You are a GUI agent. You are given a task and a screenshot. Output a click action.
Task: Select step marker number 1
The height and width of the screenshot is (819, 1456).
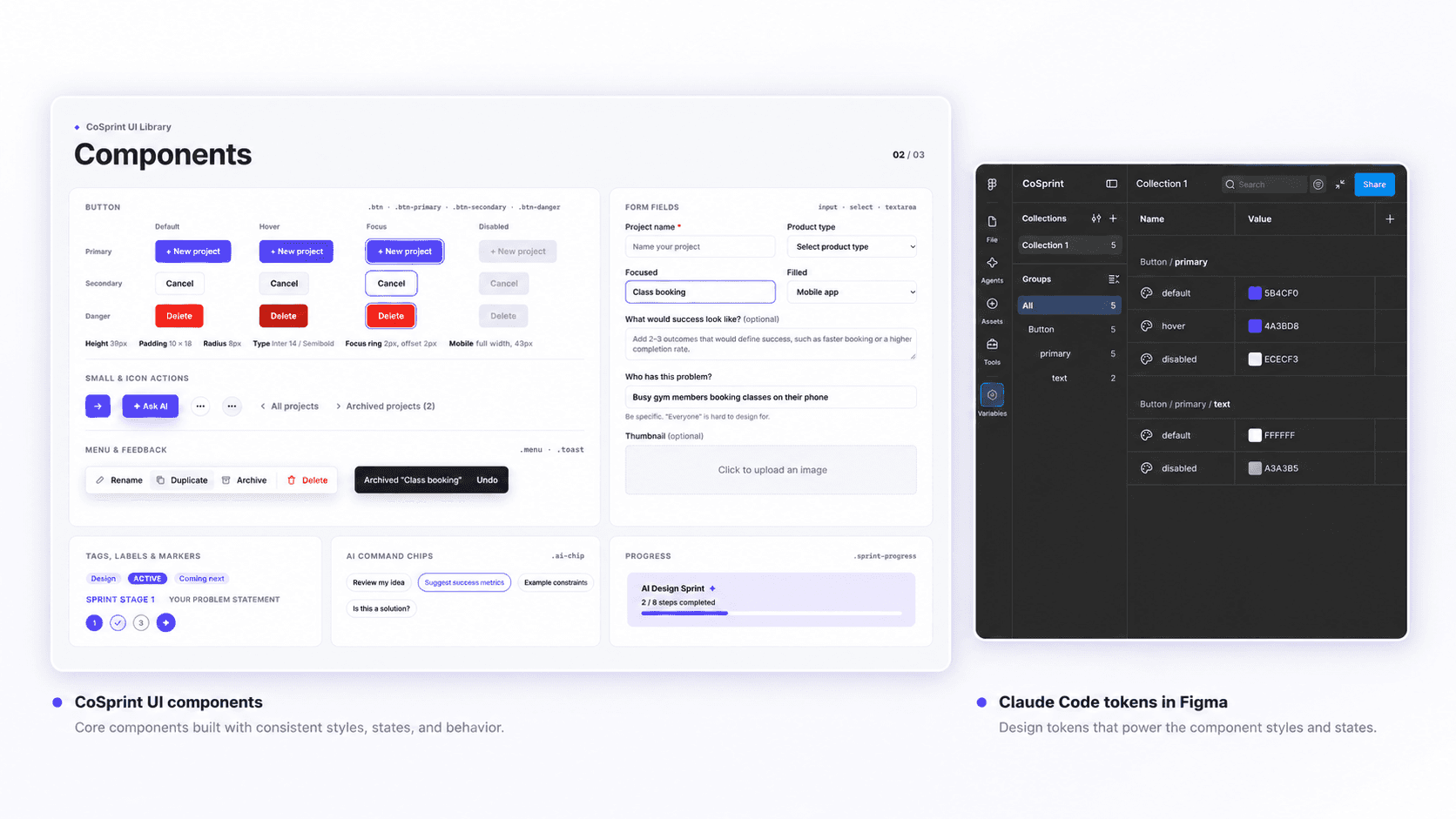(94, 622)
